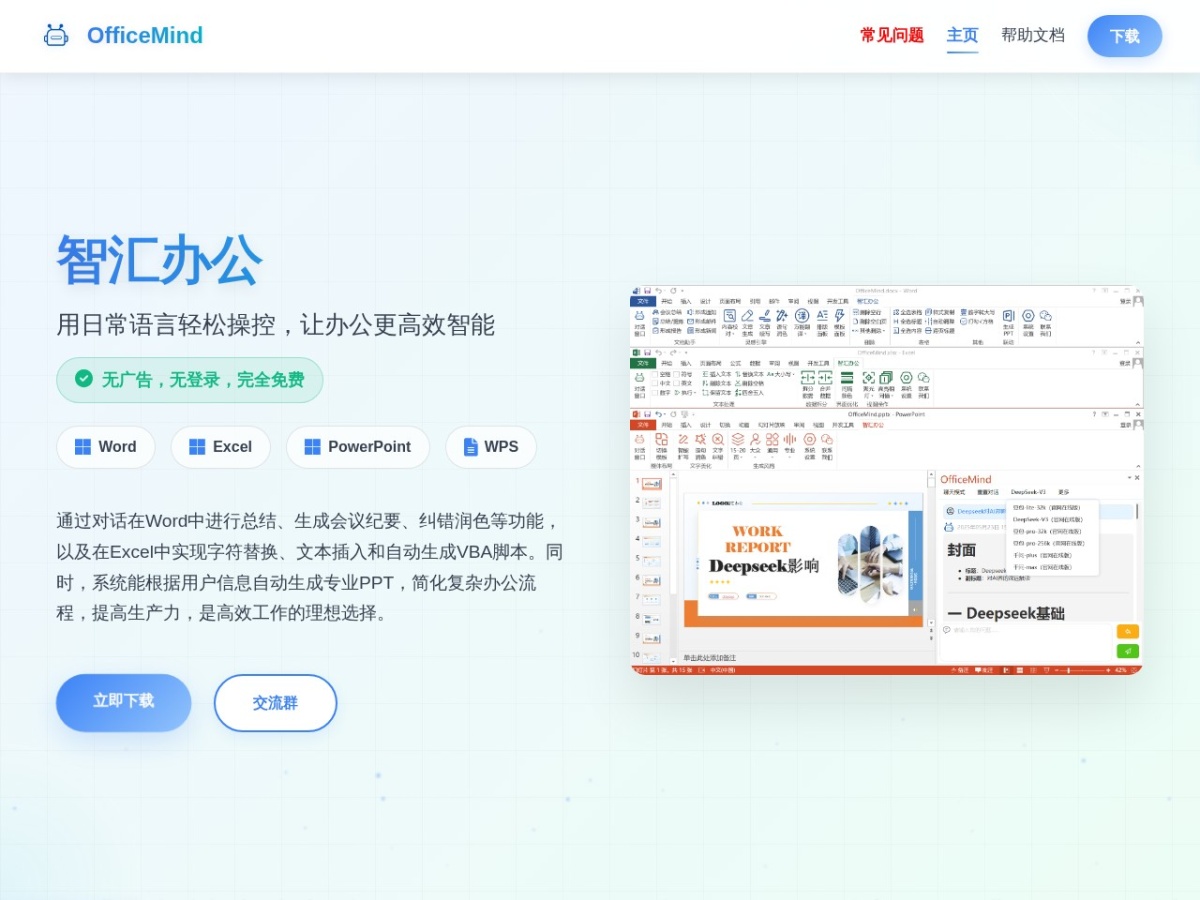Click 重置对话 in the OfficeMind pane
1200x900 pixels.
(988, 492)
